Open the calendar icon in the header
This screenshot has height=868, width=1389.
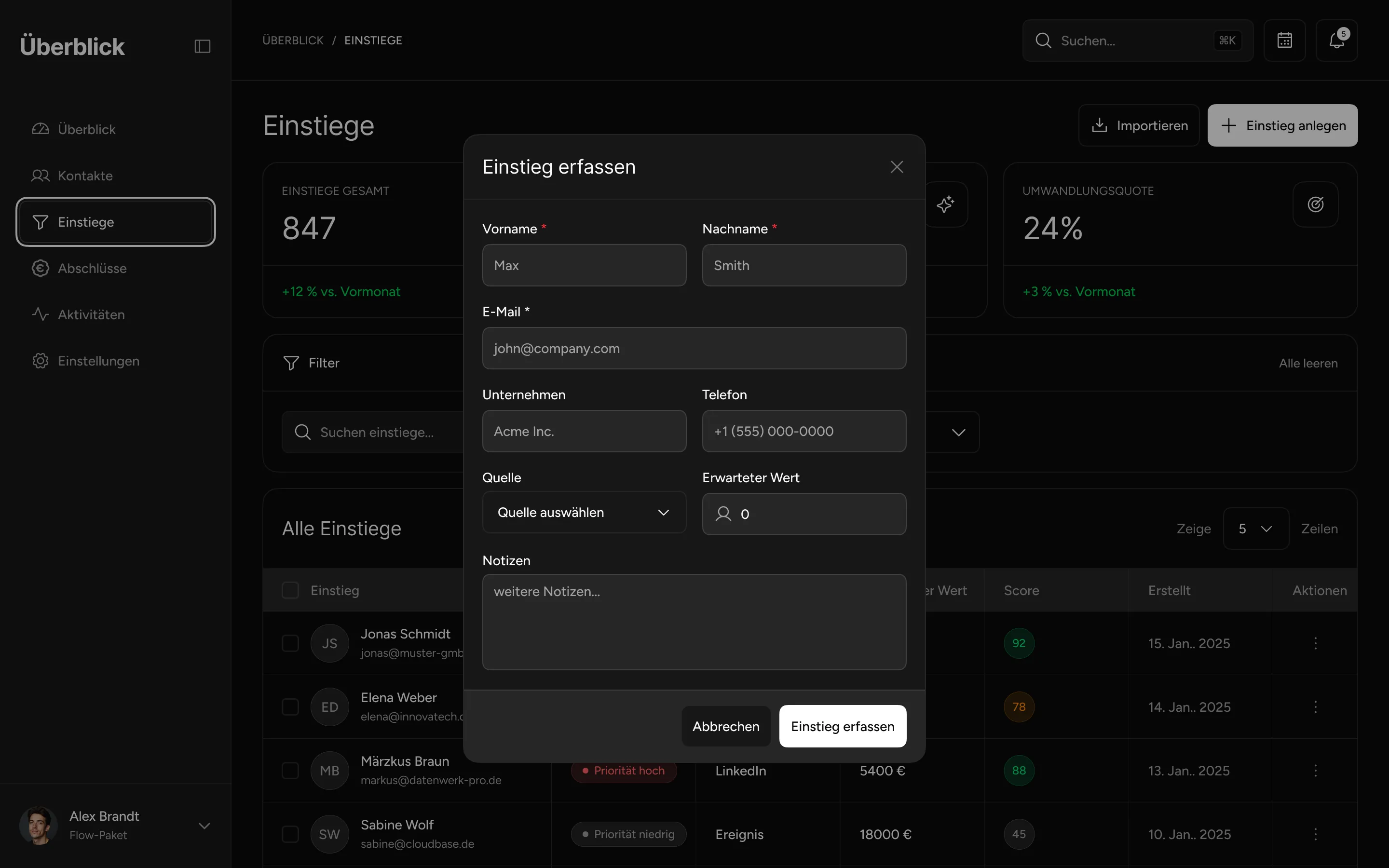(1284, 40)
